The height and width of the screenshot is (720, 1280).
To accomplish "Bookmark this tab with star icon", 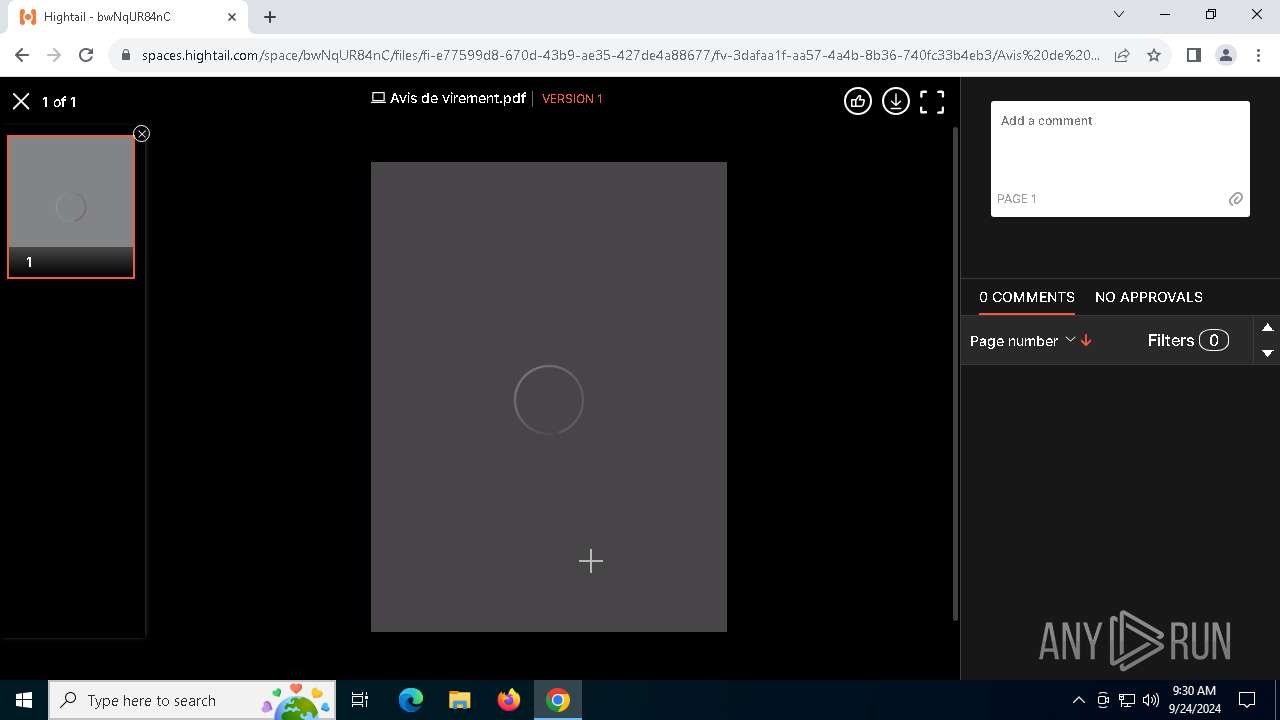I will [x=1154, y=56].
